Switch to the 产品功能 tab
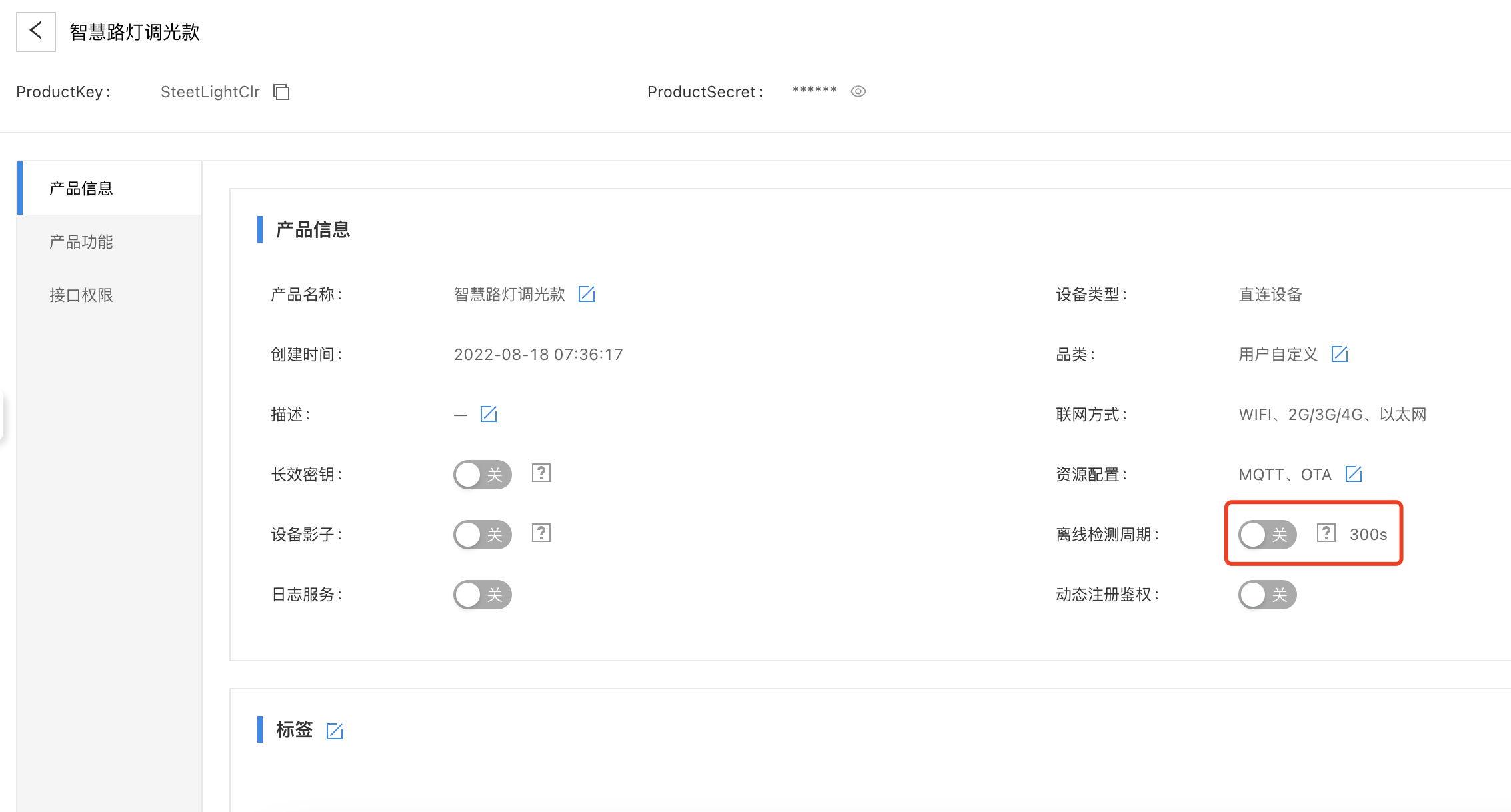 (x=109, y=241)
